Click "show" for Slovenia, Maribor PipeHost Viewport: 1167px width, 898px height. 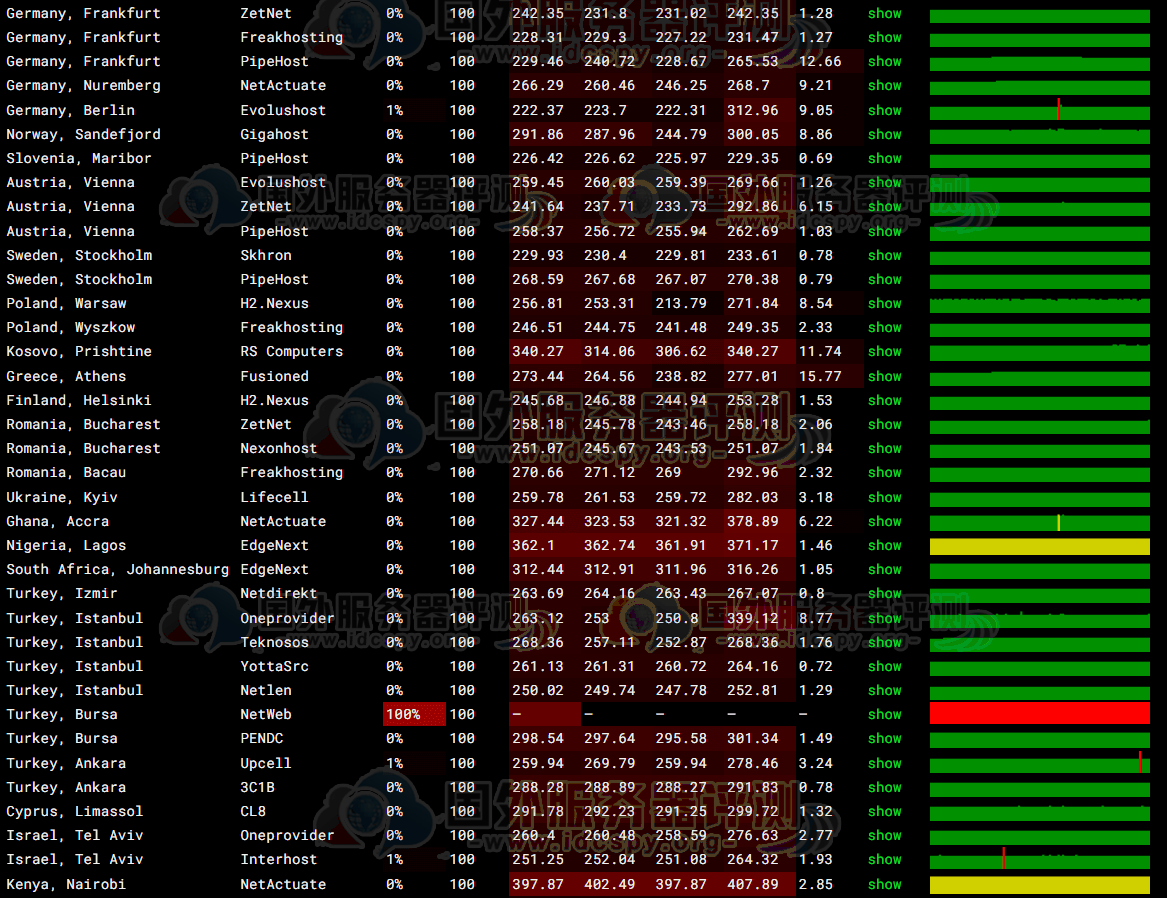tap(884, 158)
